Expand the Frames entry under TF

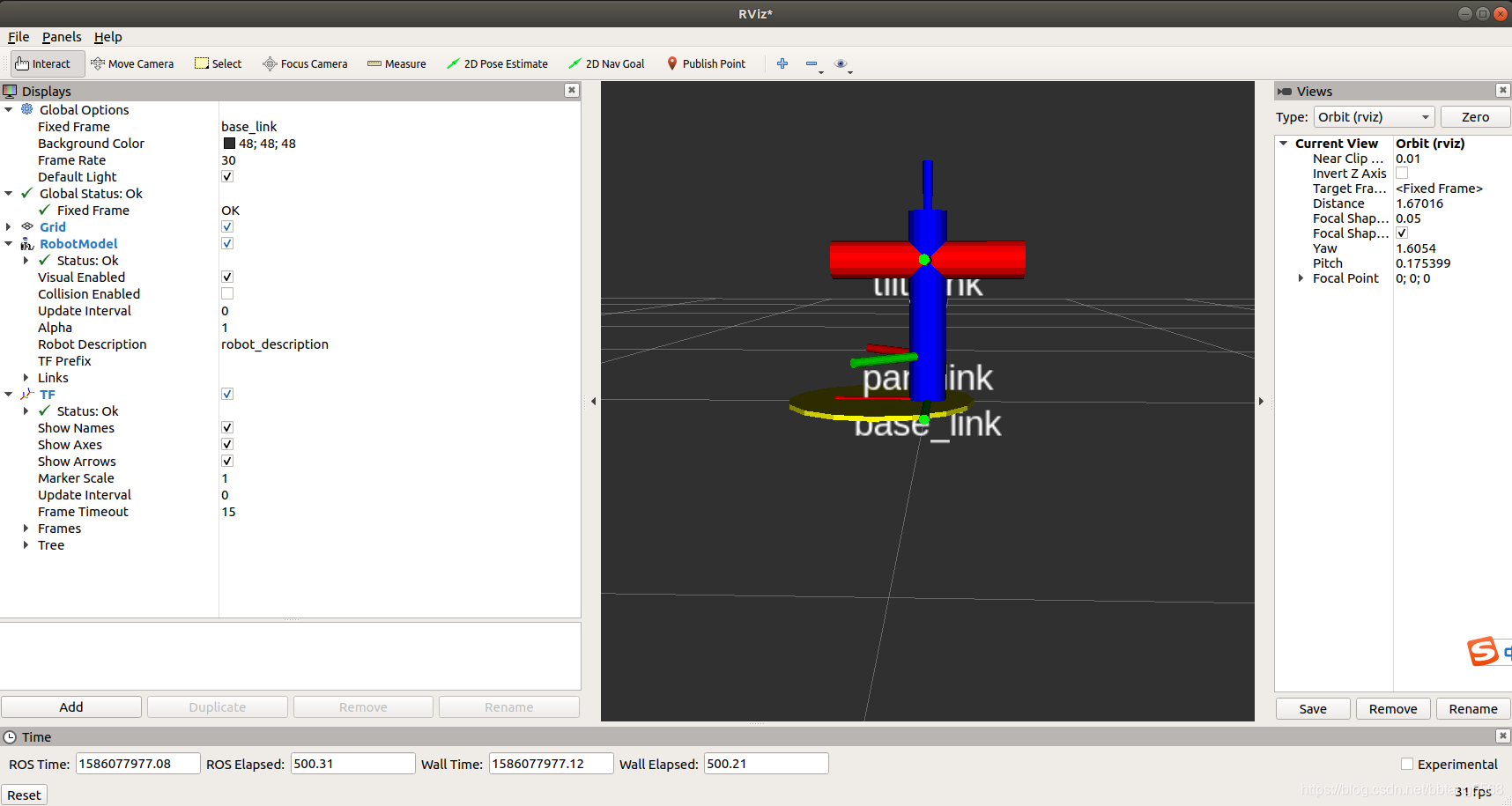[26, 528]
